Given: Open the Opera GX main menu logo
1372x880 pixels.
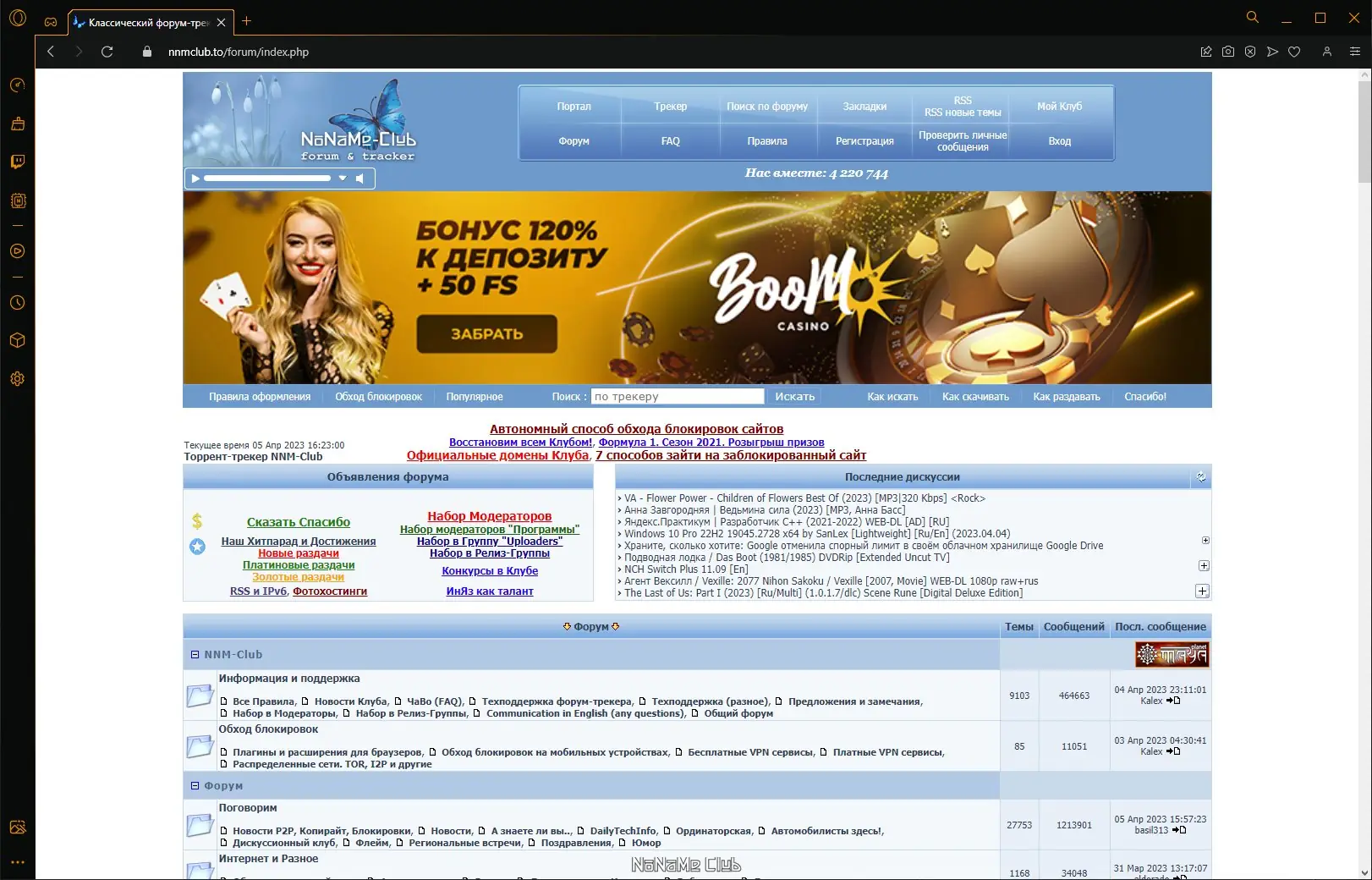Looking at the screenshot, I should [x=18, y=18].
